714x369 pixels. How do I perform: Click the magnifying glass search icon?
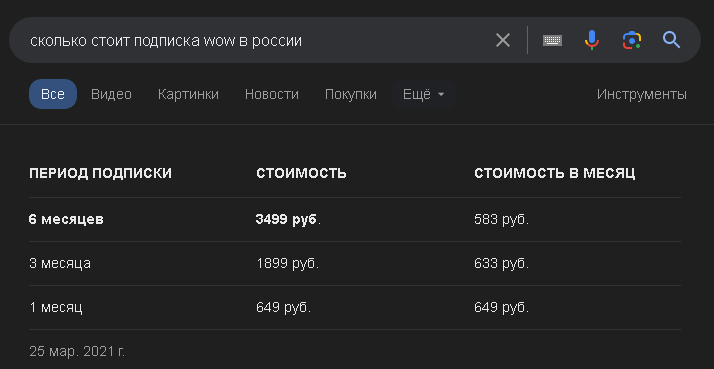pos(671,41)
